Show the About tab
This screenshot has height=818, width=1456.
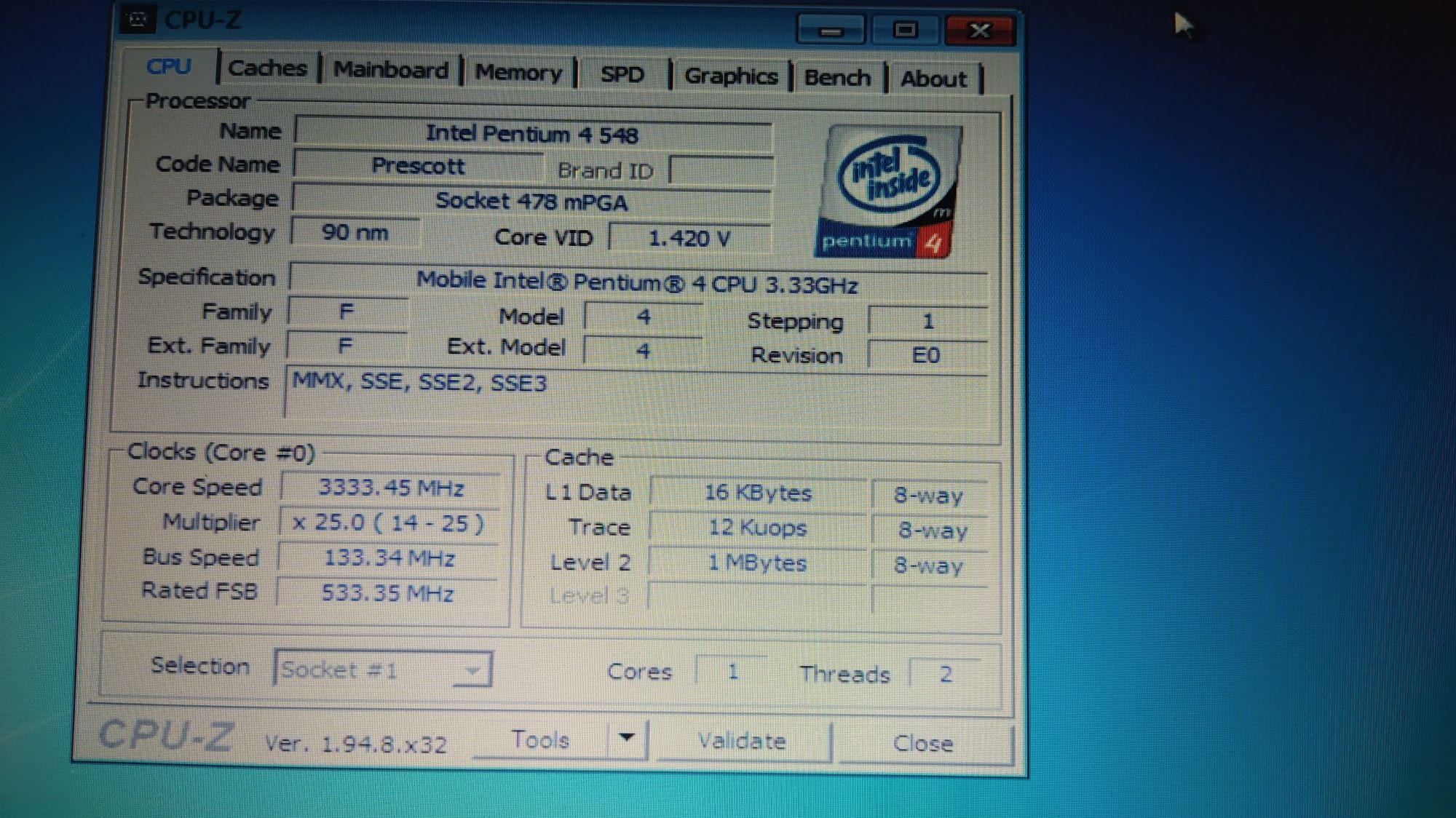click(934, 79)
